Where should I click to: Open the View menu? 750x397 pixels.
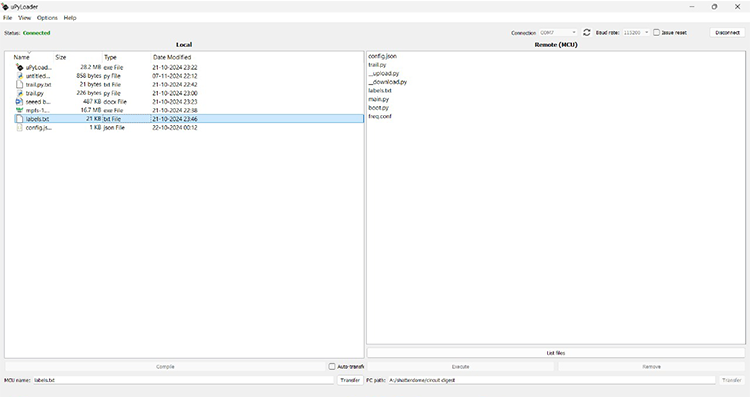click(24, 18)
